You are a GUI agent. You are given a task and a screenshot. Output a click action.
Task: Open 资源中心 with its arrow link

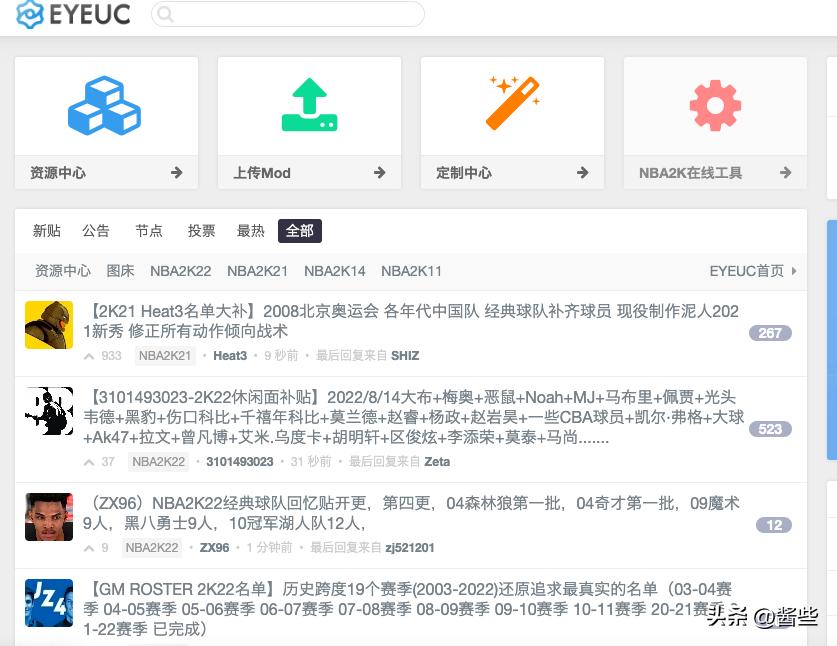pyautogui.click(x=176, y=172)
